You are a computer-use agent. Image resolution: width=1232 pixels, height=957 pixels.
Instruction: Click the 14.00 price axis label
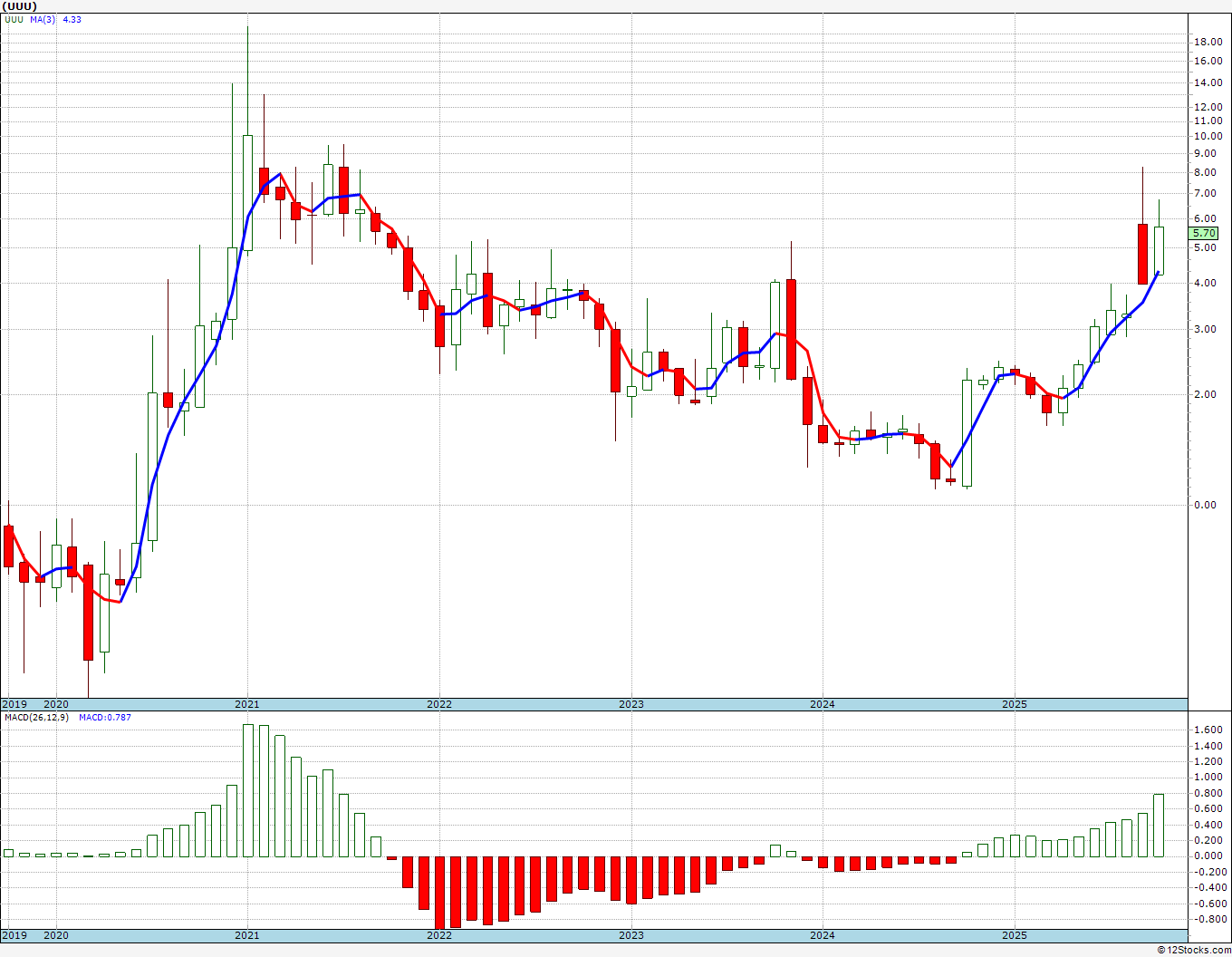1207,83
